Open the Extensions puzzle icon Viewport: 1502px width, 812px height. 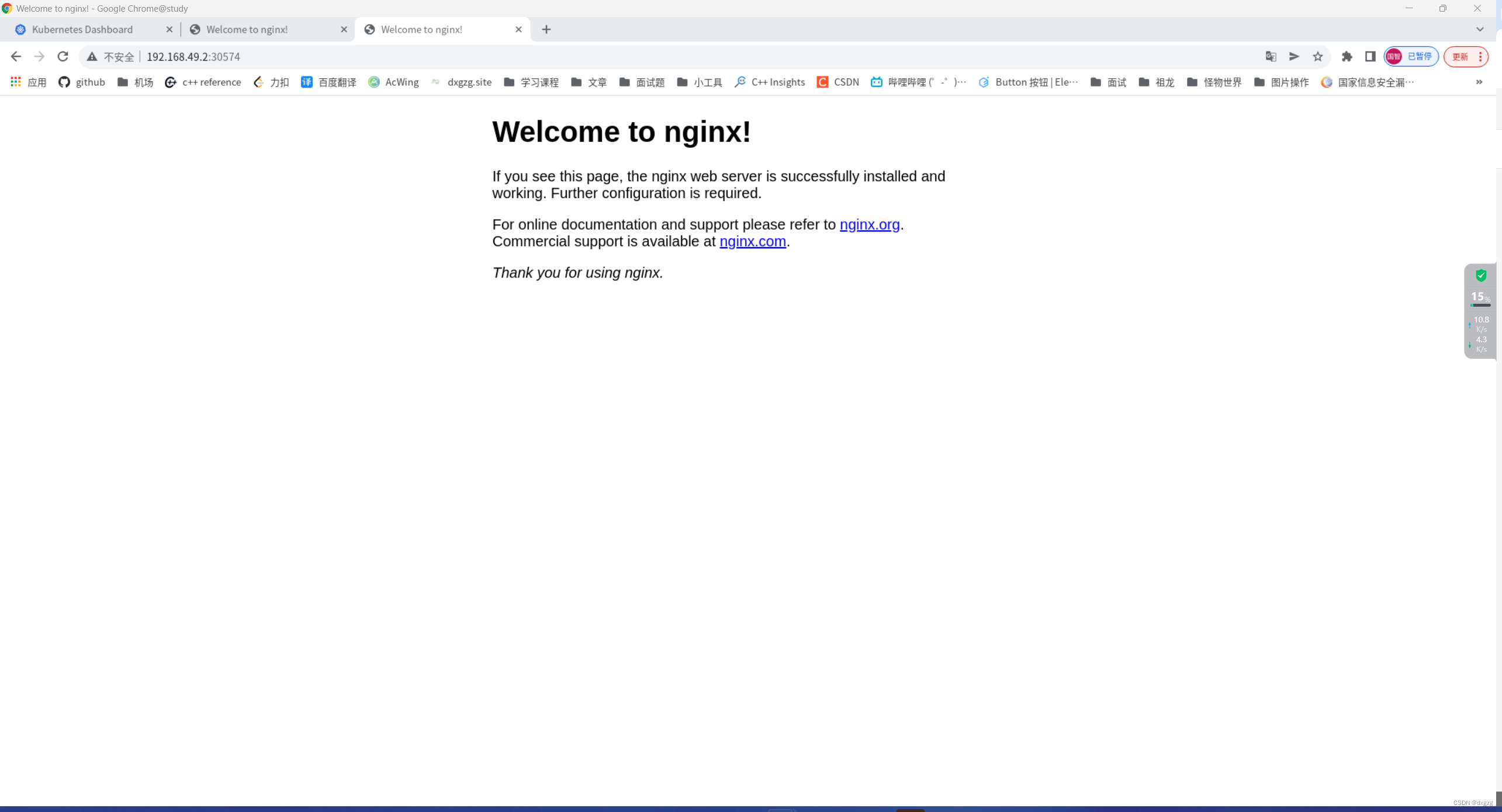pyautogui.click(x=1347, y=57)
